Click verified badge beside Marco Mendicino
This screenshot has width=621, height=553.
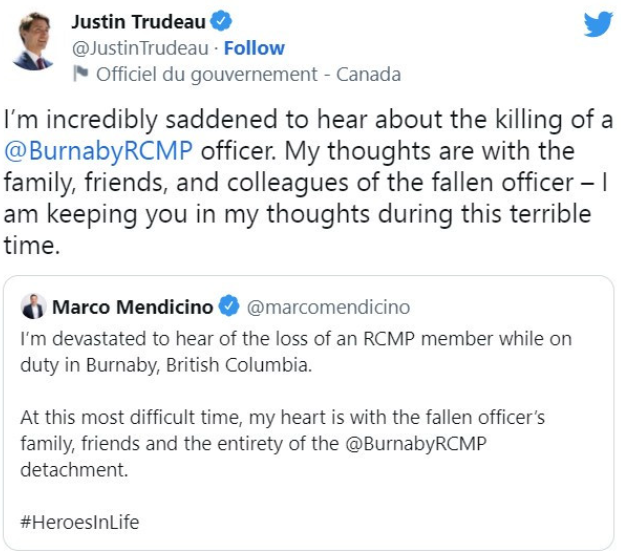229,305
